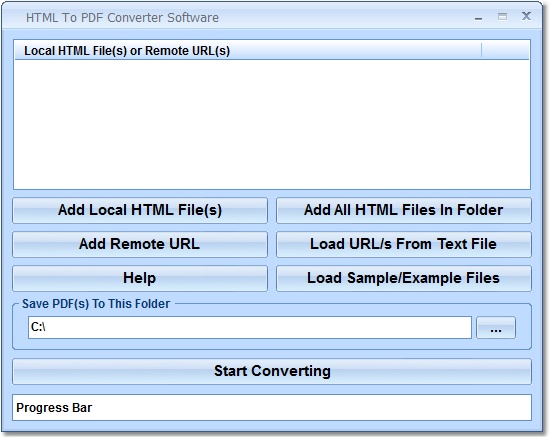Open the Help button
Screen dimensions: 550x439
(140, 278)
